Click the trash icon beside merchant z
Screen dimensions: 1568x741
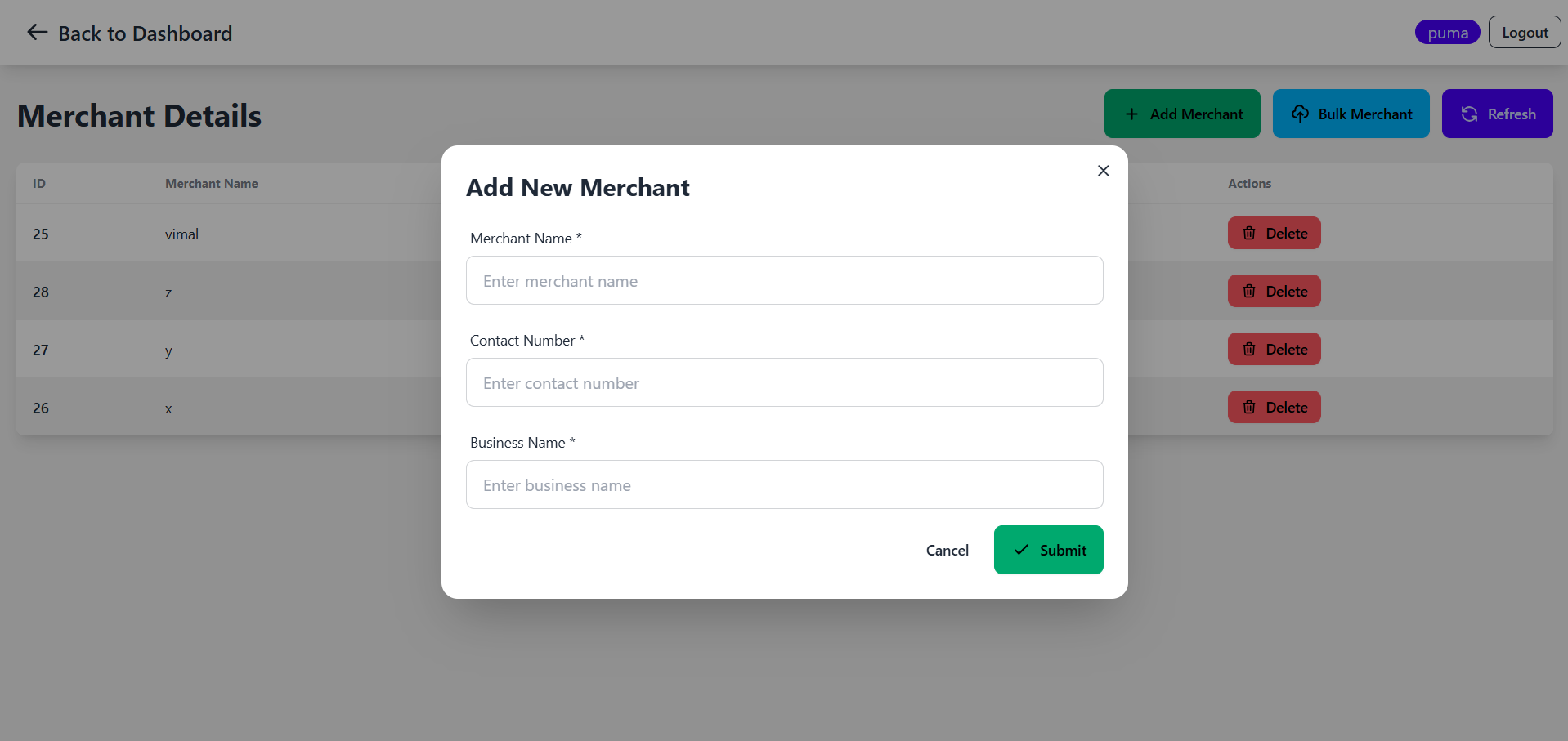point(1249,291)
